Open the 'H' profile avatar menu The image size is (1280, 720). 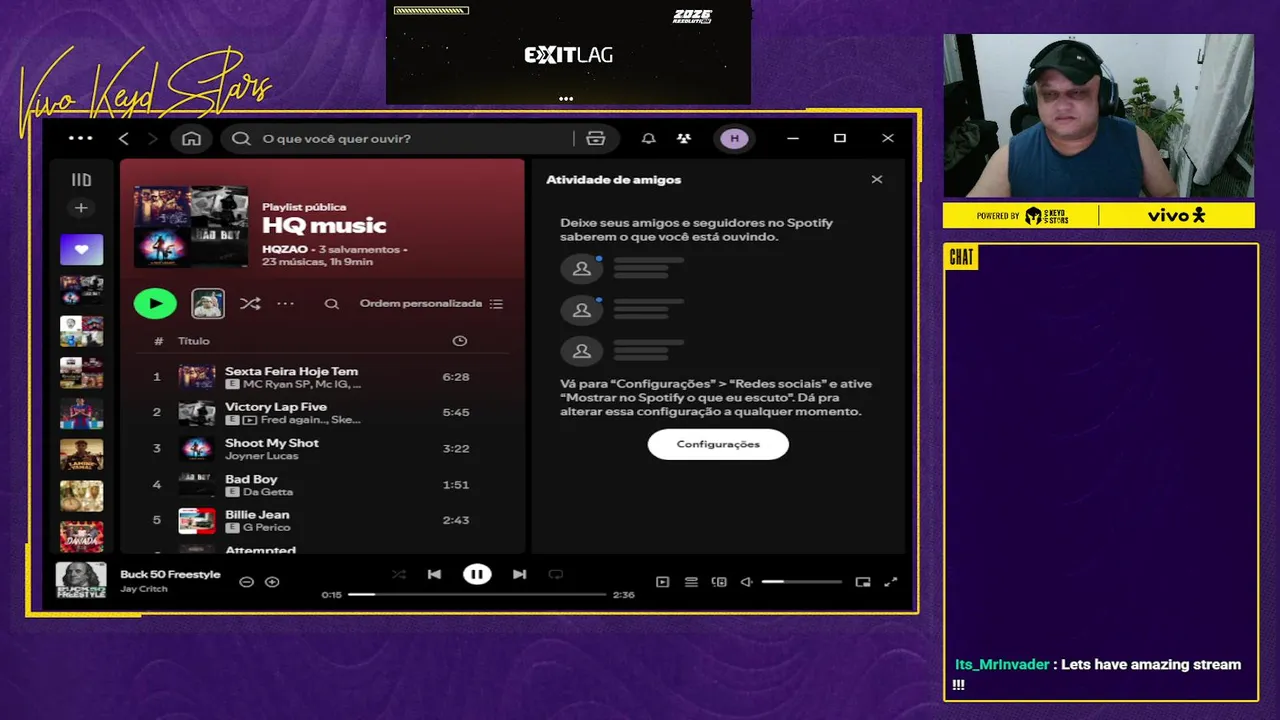735,138
